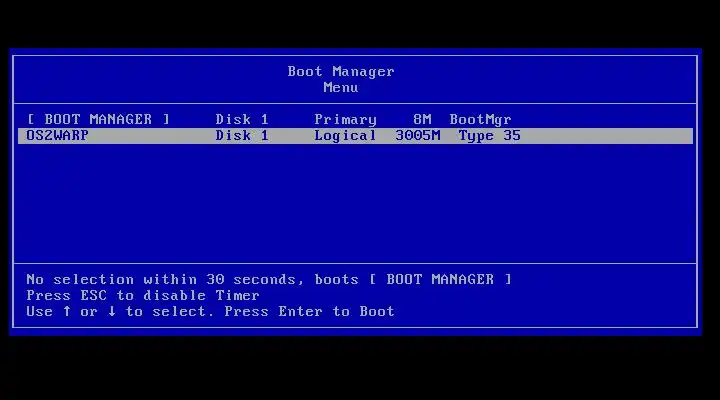Select the [ BOOT MANAGER ] boot entry
Image resolution: width=720 pixels, height=400 pixels.
point(355,120)
